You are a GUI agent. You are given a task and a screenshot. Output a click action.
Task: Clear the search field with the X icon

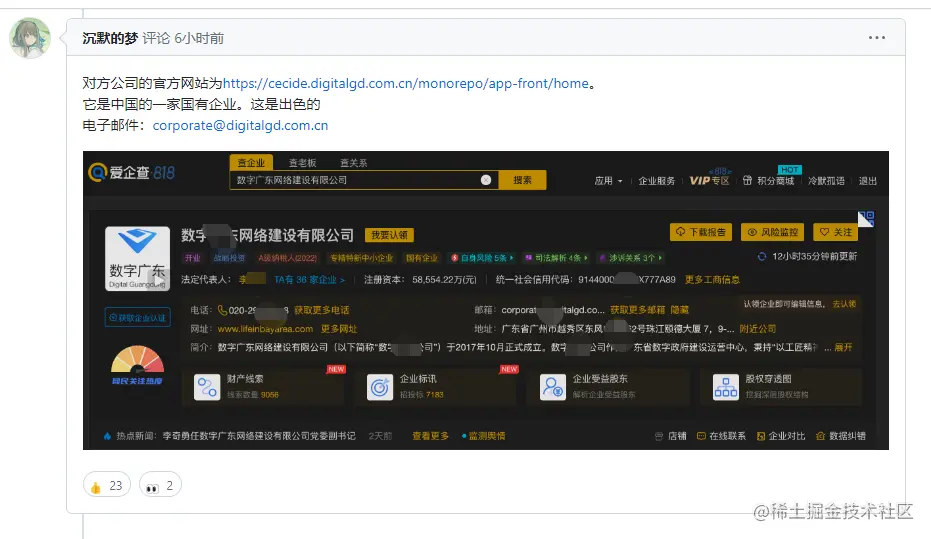[486, 180]
